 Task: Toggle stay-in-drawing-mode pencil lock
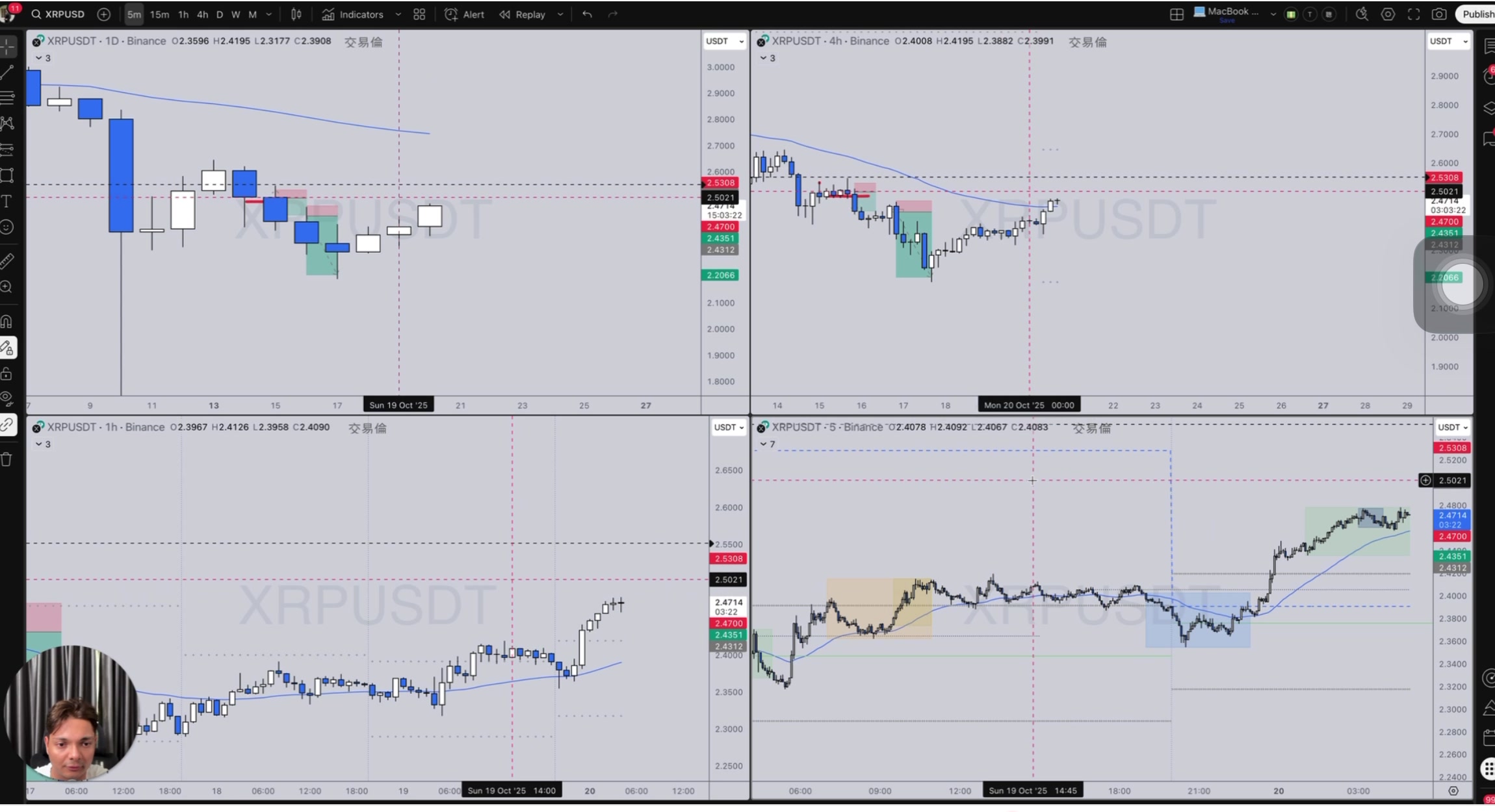[8, 348]
